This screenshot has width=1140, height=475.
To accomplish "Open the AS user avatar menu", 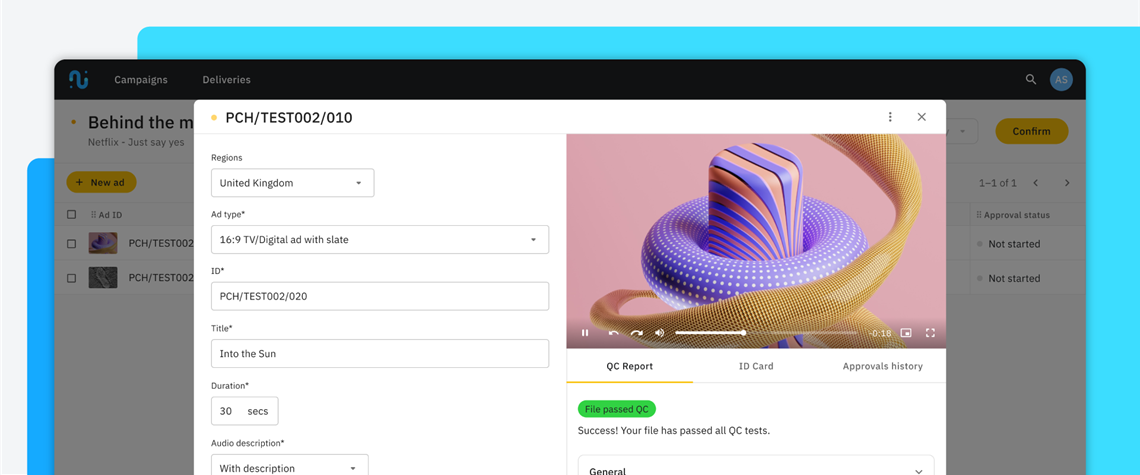I will coord(1061,79).
